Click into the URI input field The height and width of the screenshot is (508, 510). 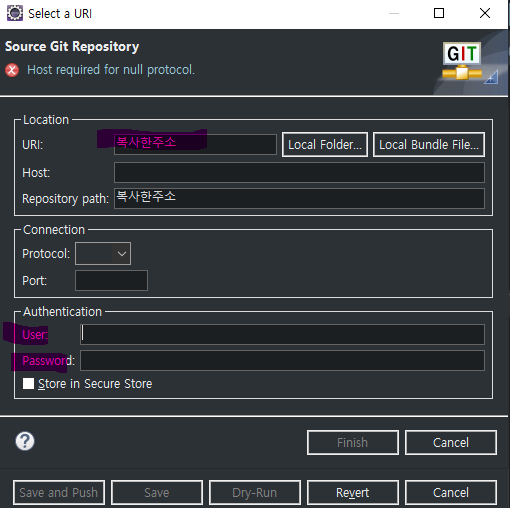(x=195, y=144)
